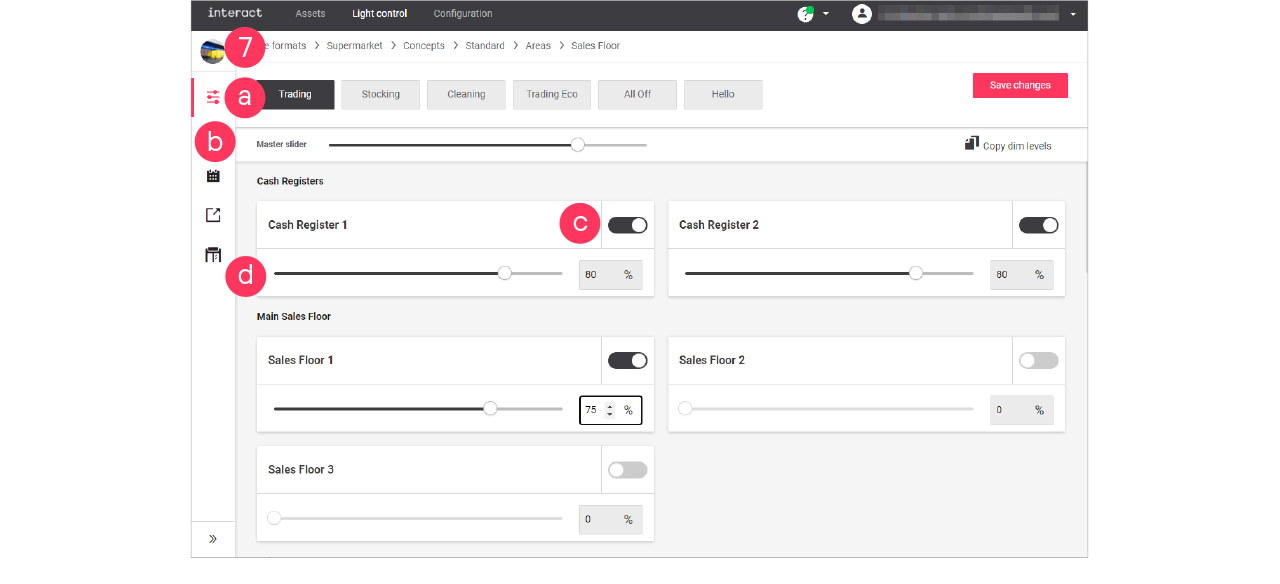
Task: Open the schedules calendar icon in sidebar
Action: tap(212, 174)
